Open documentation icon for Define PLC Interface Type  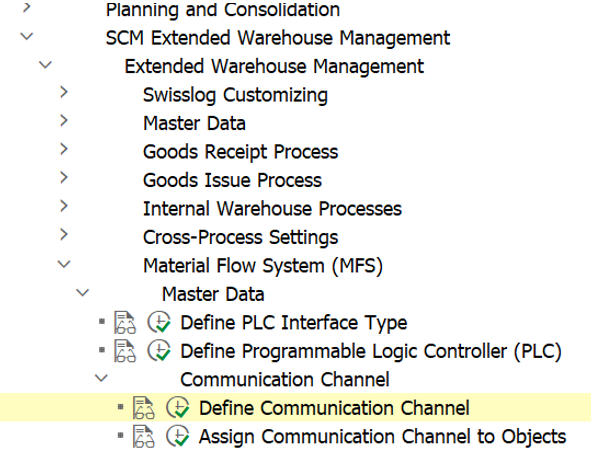tap(125, 323)
